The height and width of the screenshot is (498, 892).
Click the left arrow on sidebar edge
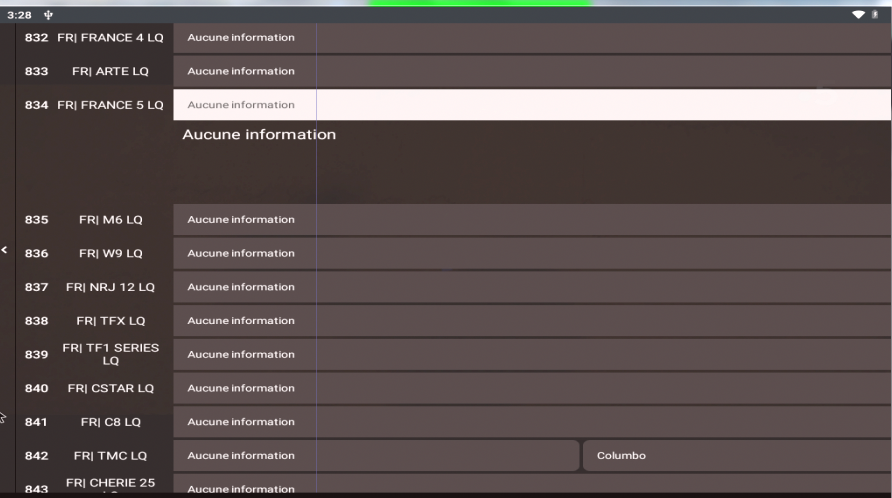point(4,250)
